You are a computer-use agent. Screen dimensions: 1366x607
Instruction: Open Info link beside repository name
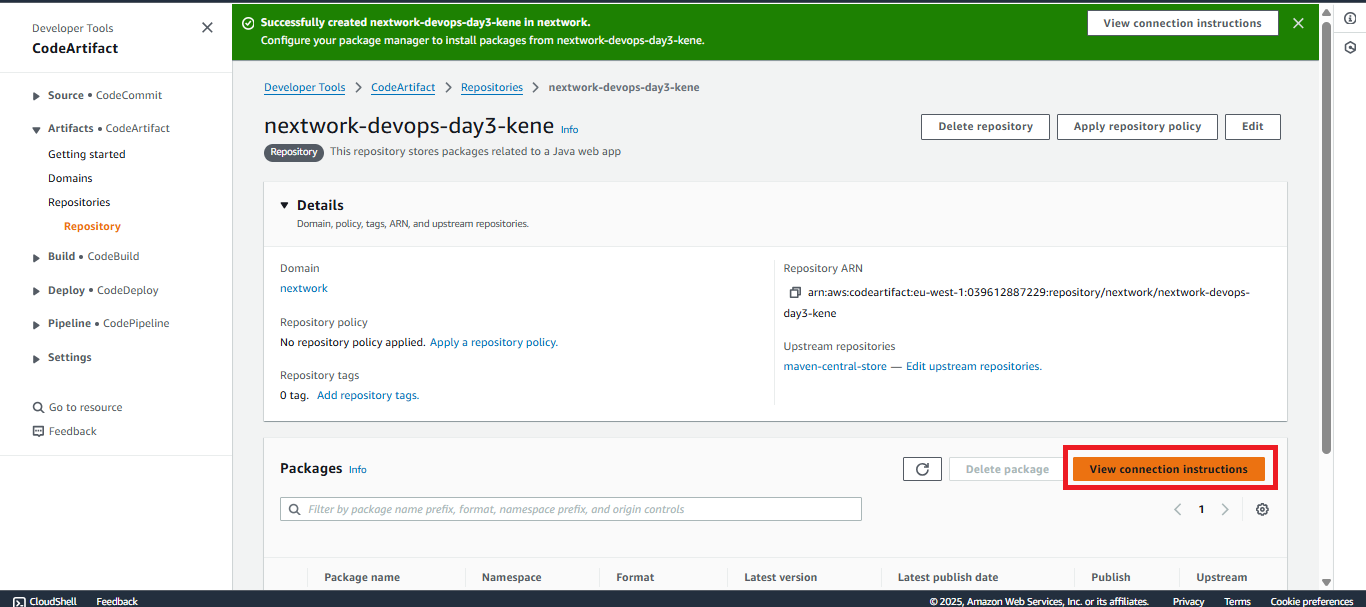(x=569, y=130)
